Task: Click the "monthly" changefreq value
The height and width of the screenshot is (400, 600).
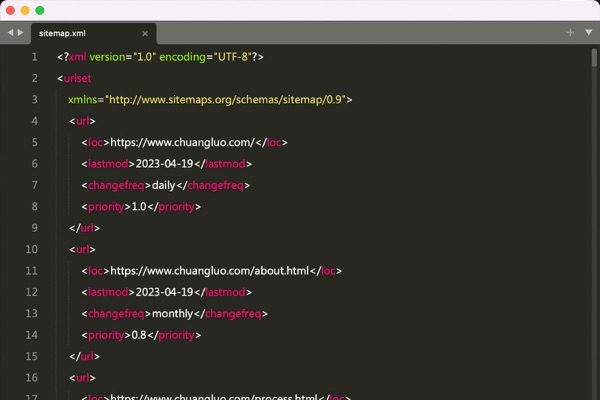Action: click(x=172, y=313)
